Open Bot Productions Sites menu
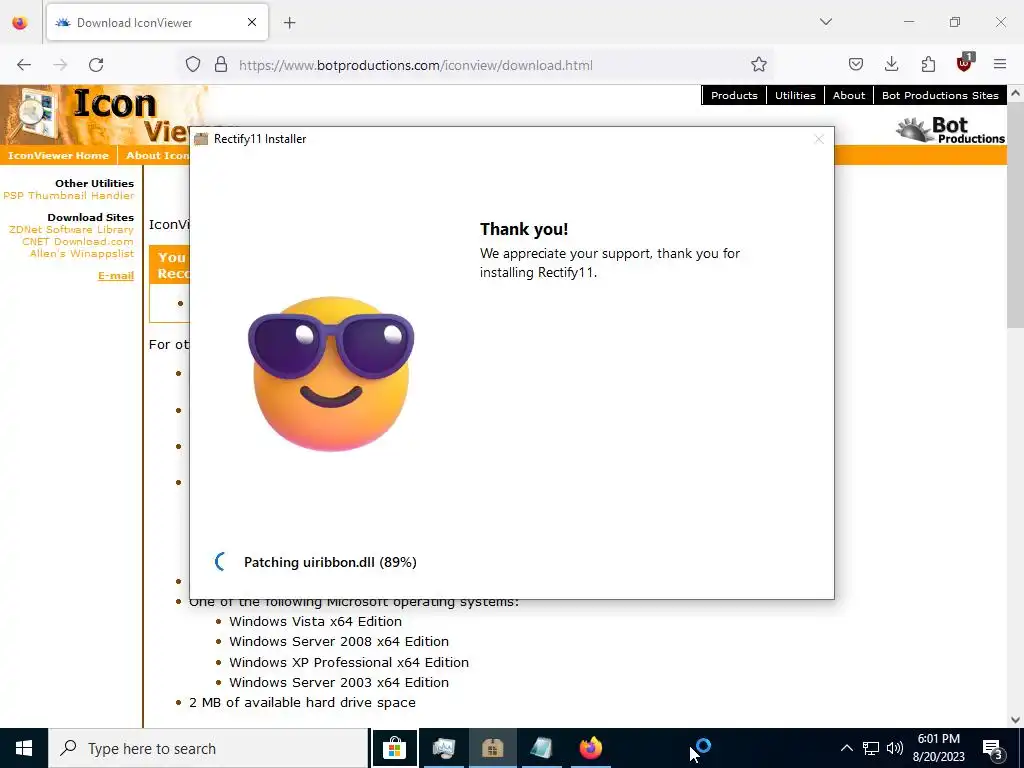This screenshot has height=768, width=1024. click(940, 95)
